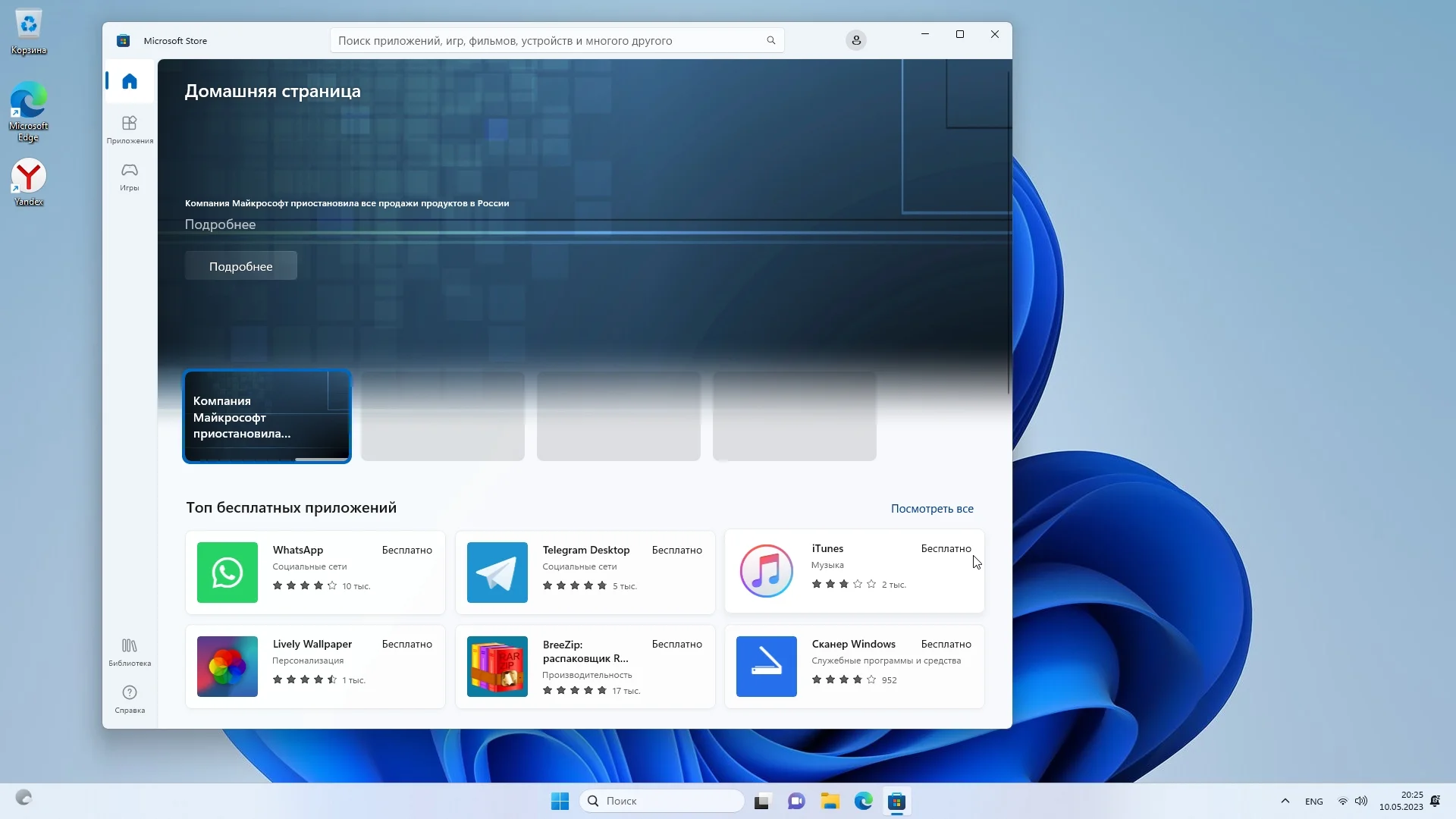Open the iTunes app listing
Screen dimensions: 1456x819
(854, 571)
